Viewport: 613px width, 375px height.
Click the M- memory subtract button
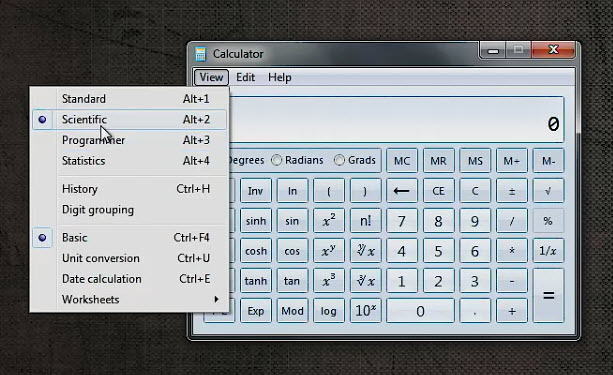pyautogui.click(x=548, y=161)
